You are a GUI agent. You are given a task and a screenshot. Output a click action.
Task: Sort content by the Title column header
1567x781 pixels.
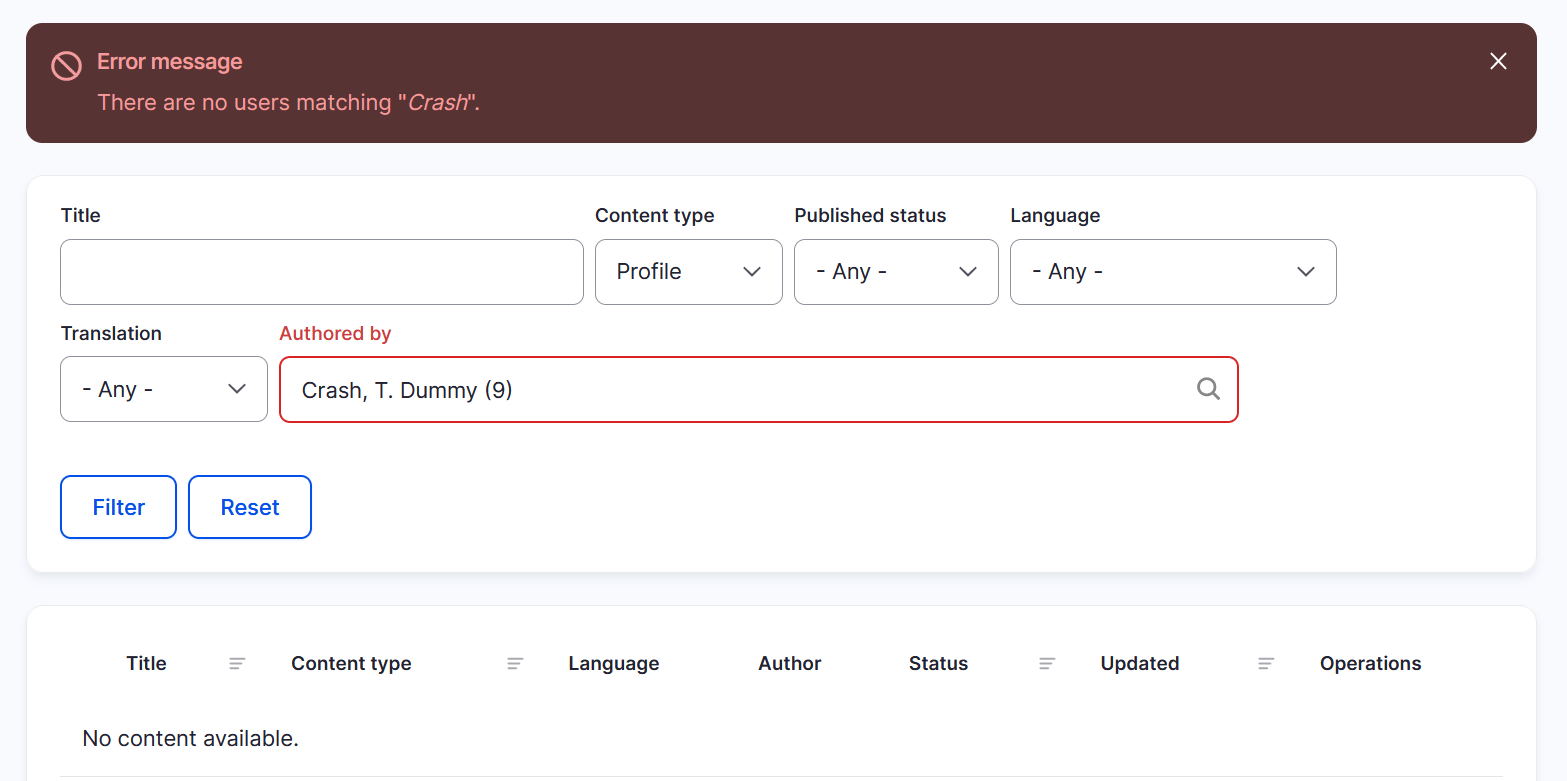(x=146, y=663)
